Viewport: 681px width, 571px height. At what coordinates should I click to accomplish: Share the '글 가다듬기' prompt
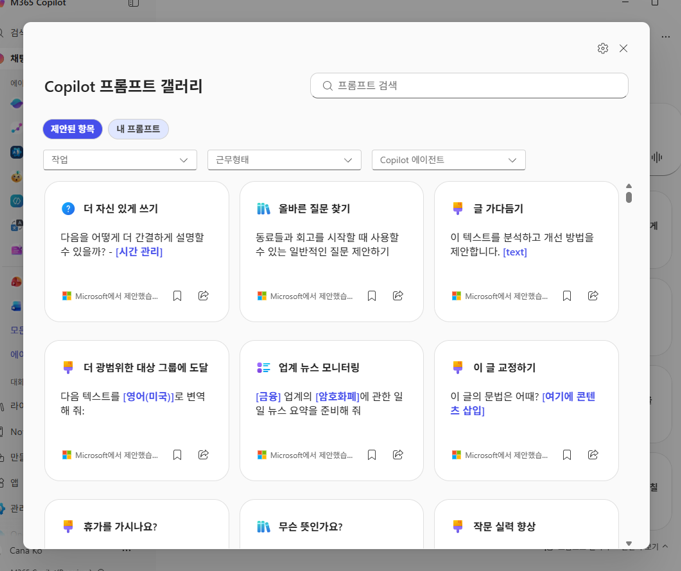point(593,296)
